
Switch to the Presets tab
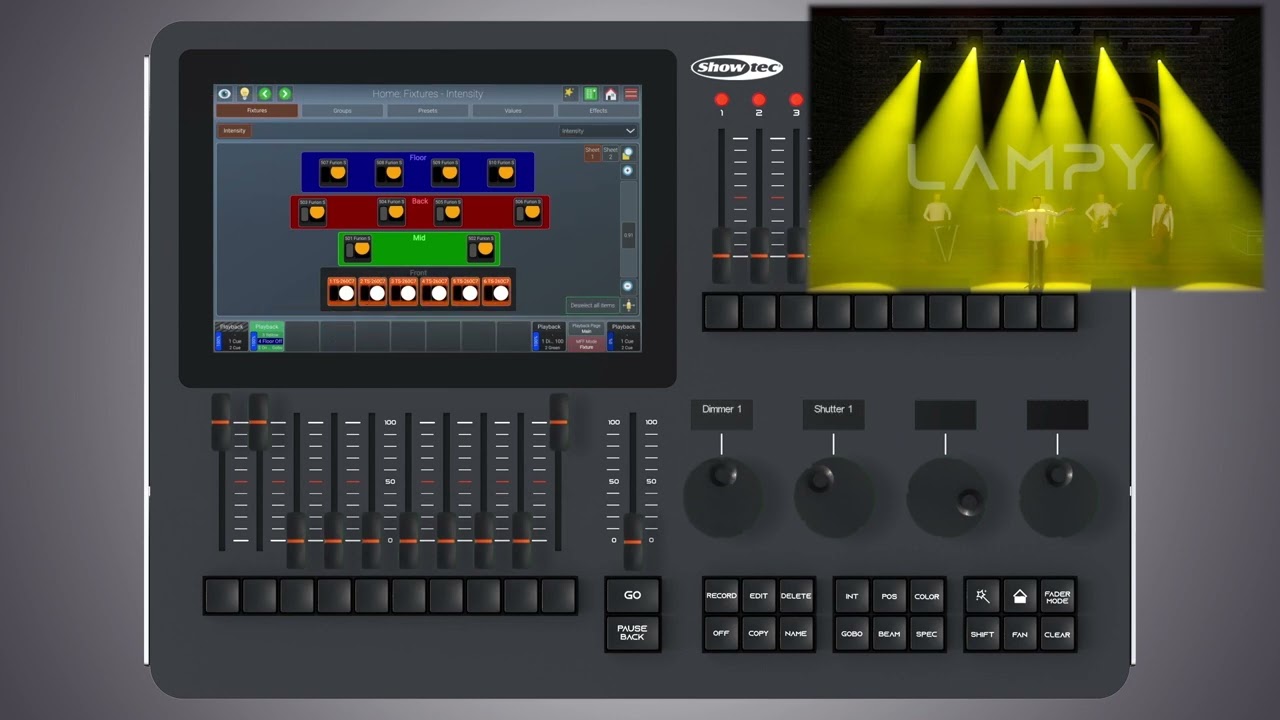pos(428,111)
